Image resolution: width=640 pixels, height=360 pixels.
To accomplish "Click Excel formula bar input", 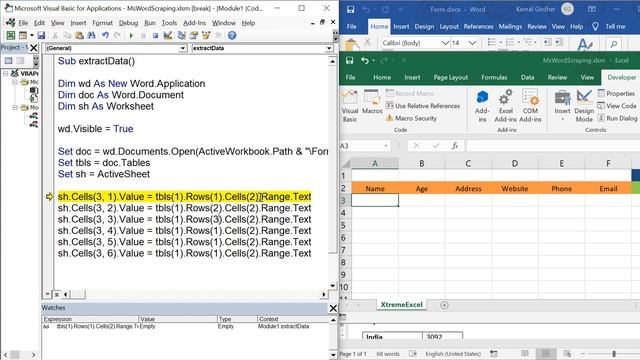I will [553, 146].
